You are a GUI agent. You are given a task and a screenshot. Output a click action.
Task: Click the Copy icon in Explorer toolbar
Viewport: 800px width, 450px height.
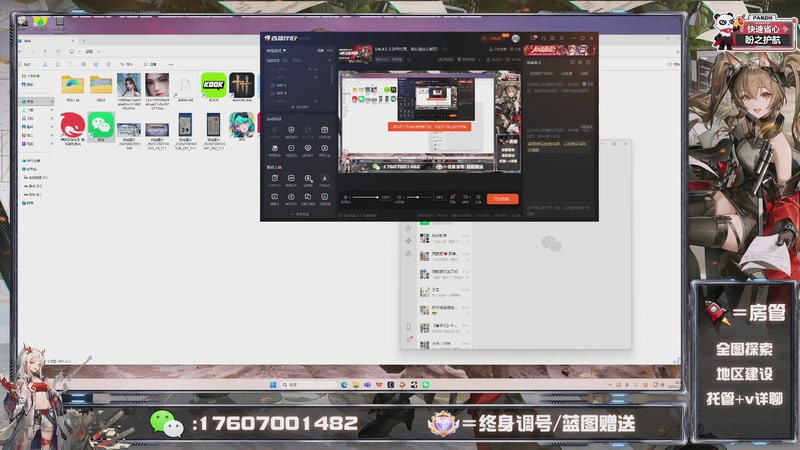coord(57,64)
